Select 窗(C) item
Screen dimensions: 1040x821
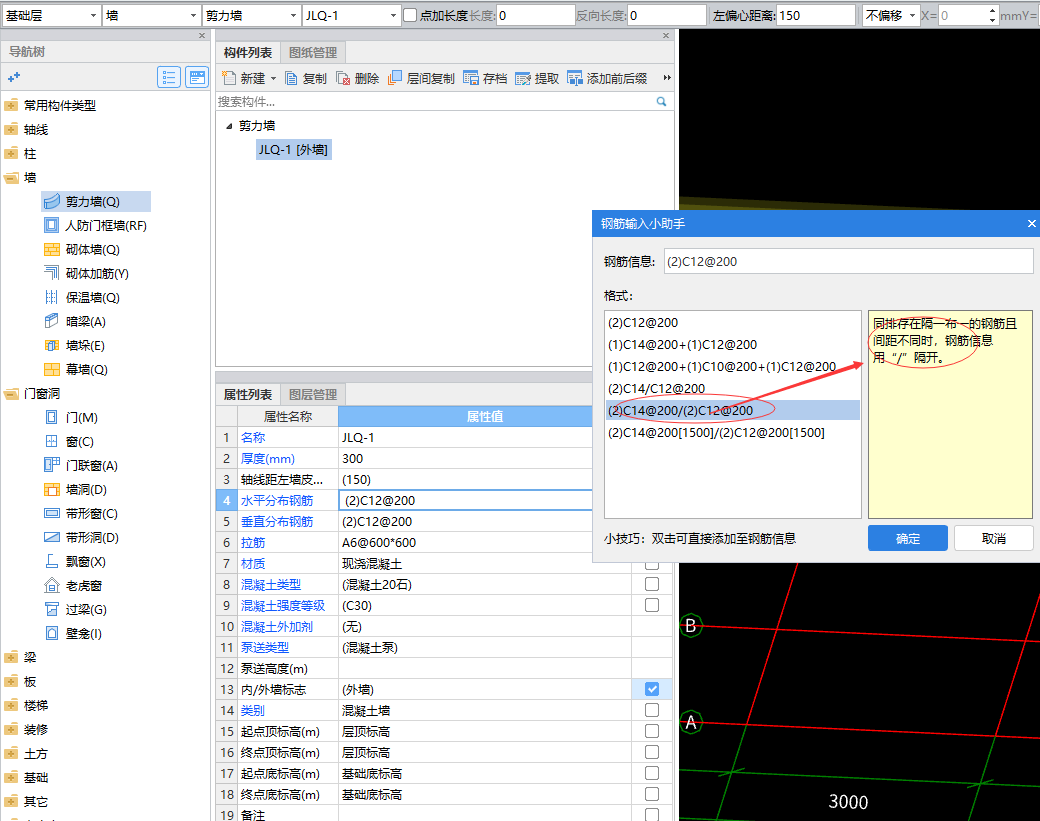(69, 442)
